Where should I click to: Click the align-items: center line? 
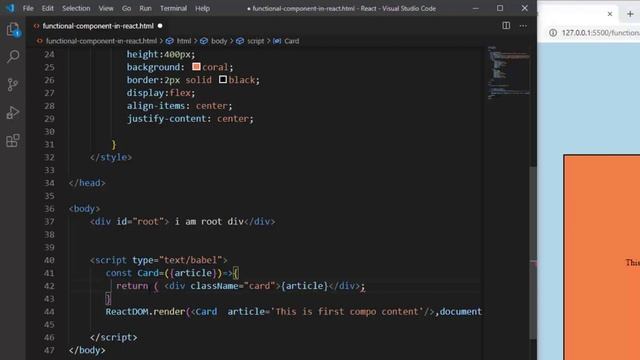click(179, 106)
